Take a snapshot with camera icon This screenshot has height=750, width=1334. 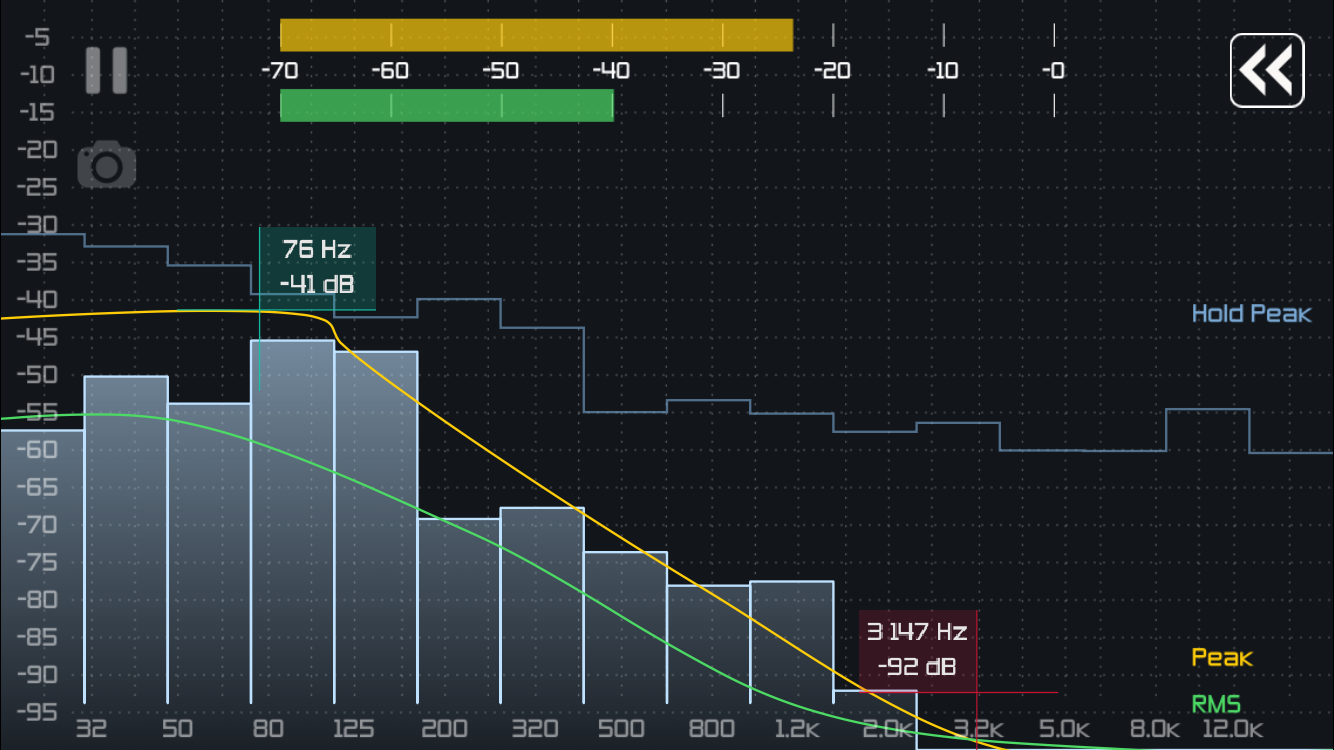click(107, 165)
